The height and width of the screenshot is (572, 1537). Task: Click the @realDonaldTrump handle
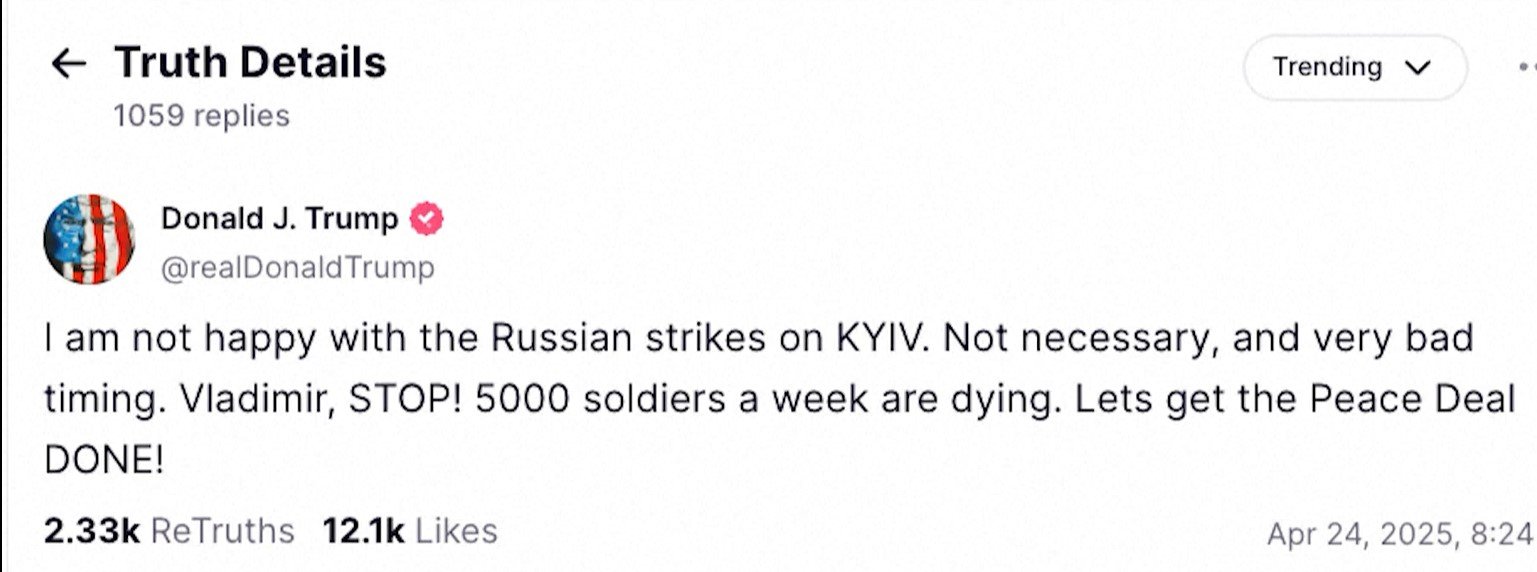pos(298,268)
